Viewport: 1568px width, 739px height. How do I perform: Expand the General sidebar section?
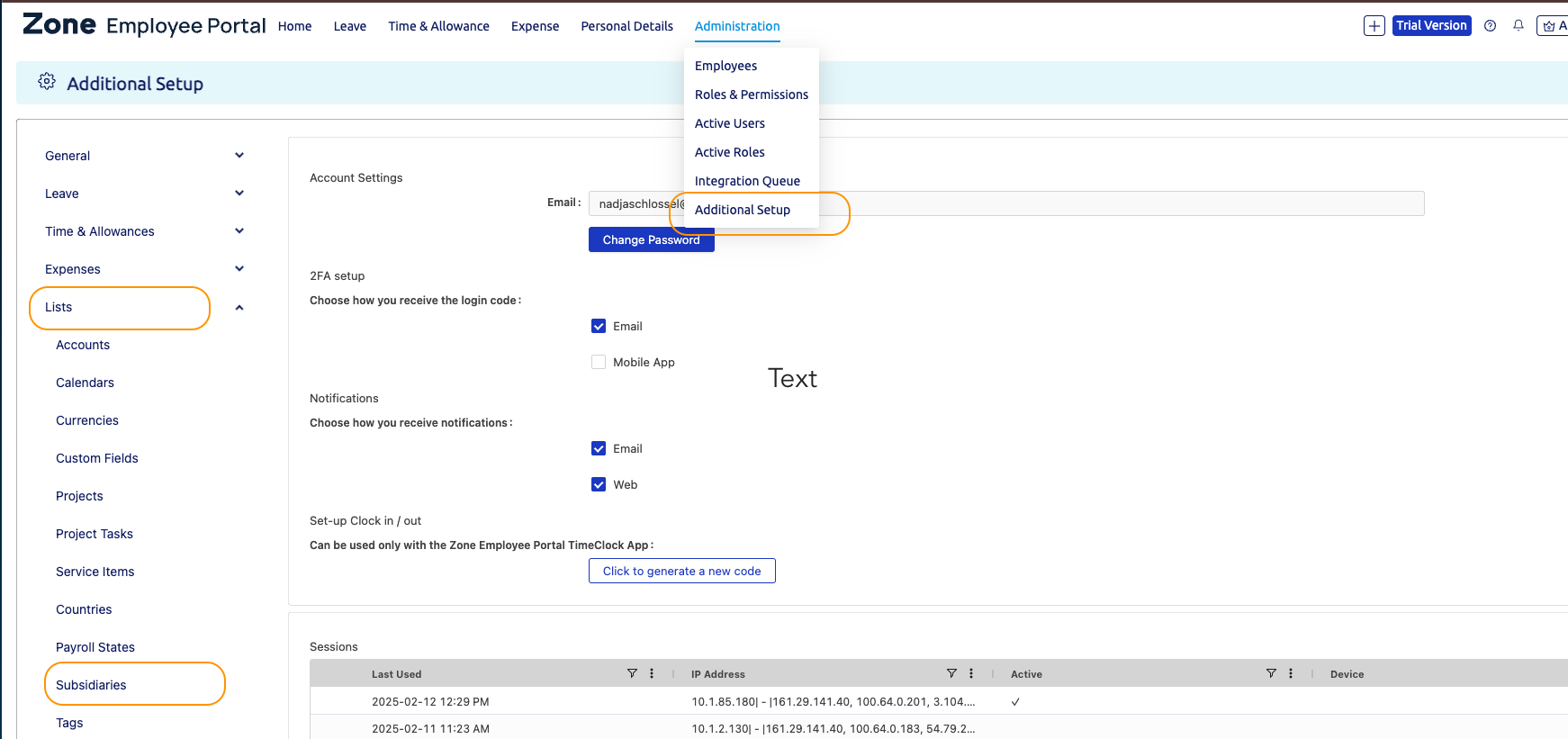[239, 156]
